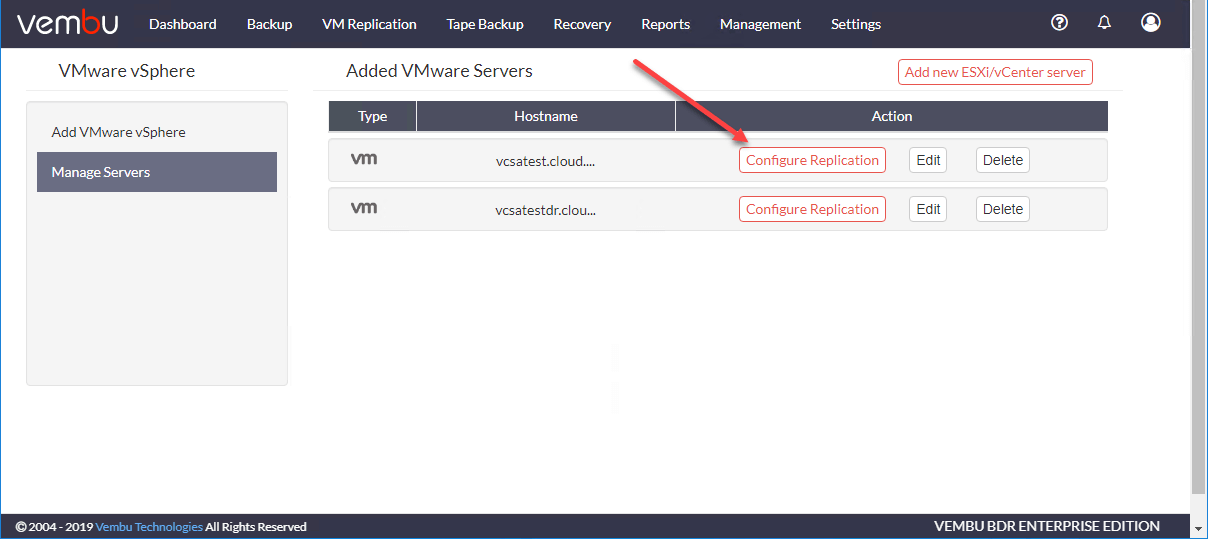
Task: Edit the vcsatestdr.clou server
Action: [x=928, y=209]
